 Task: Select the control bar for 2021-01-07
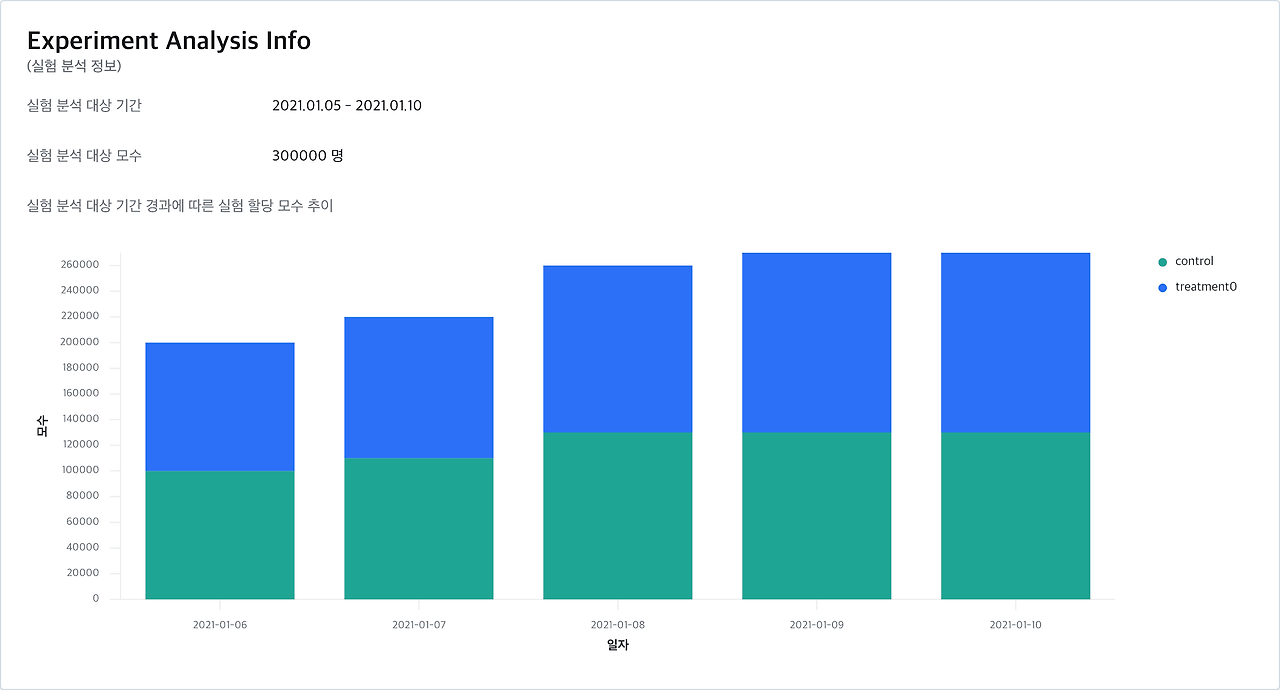pos(419,529)
